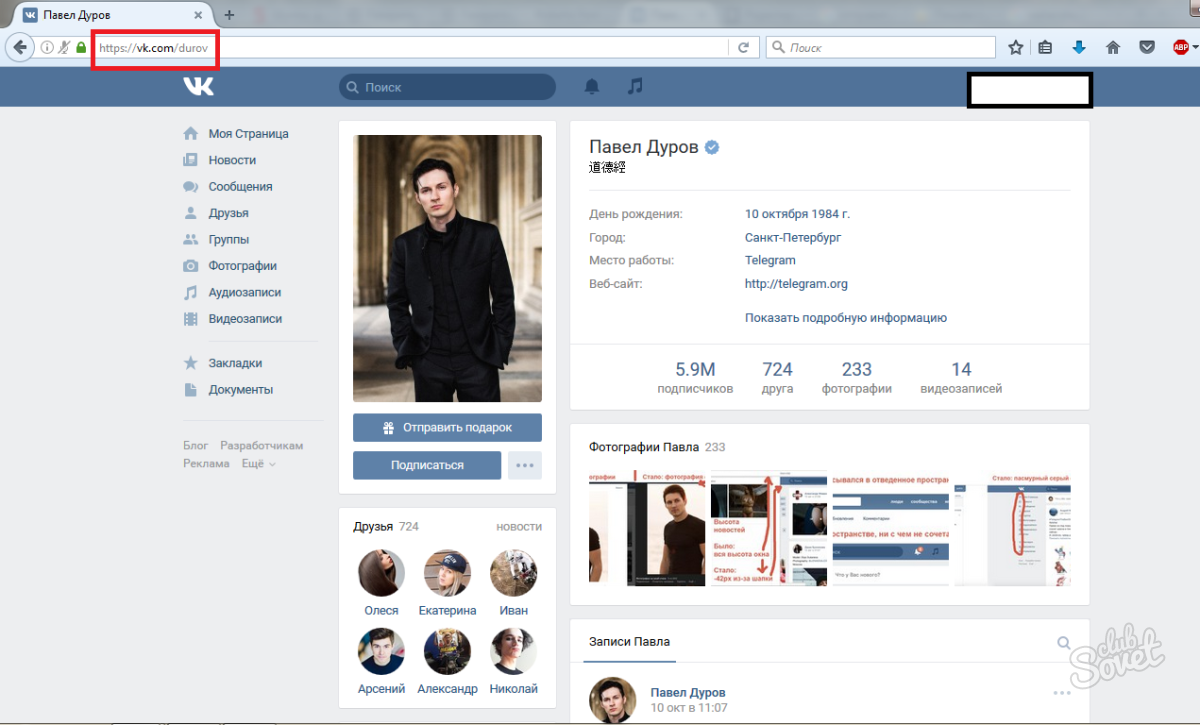This screenshot has height=725, width=1200.
Task: Reload the page with the refresh button
Action: (x=743, y=47)
